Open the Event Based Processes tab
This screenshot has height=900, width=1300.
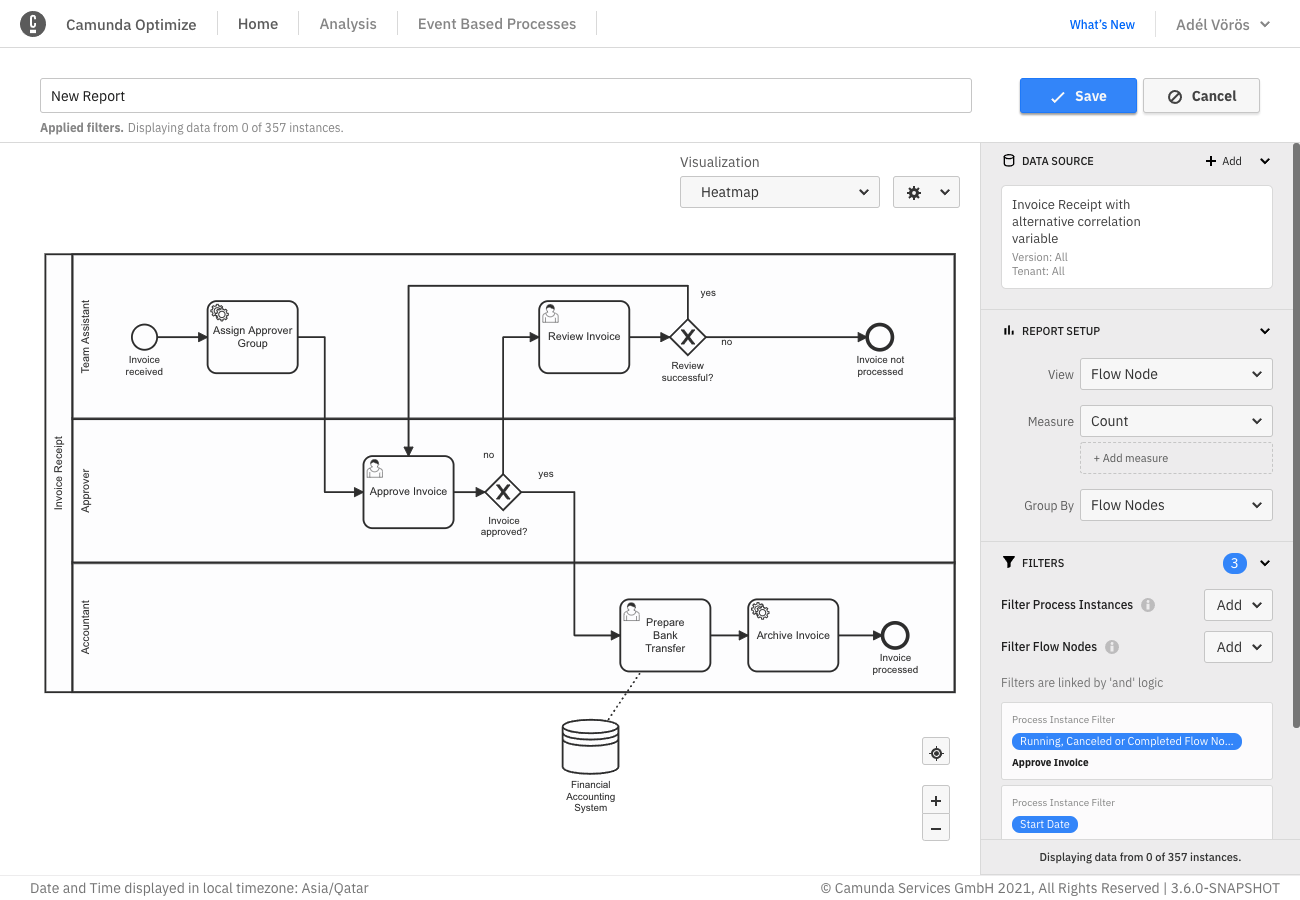[x=496, y=23]
